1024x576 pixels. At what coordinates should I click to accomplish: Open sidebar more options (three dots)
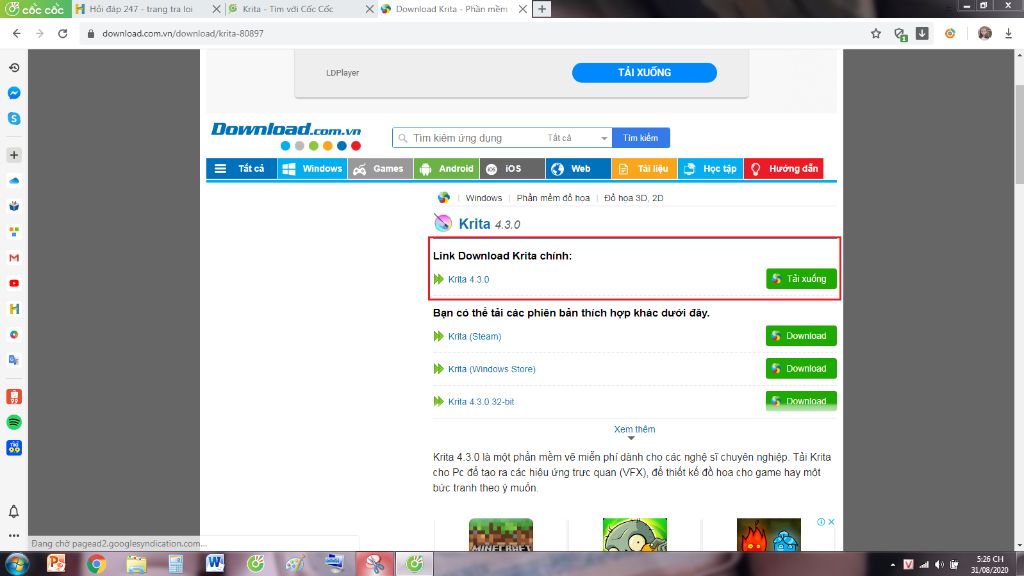pos(14,536)
